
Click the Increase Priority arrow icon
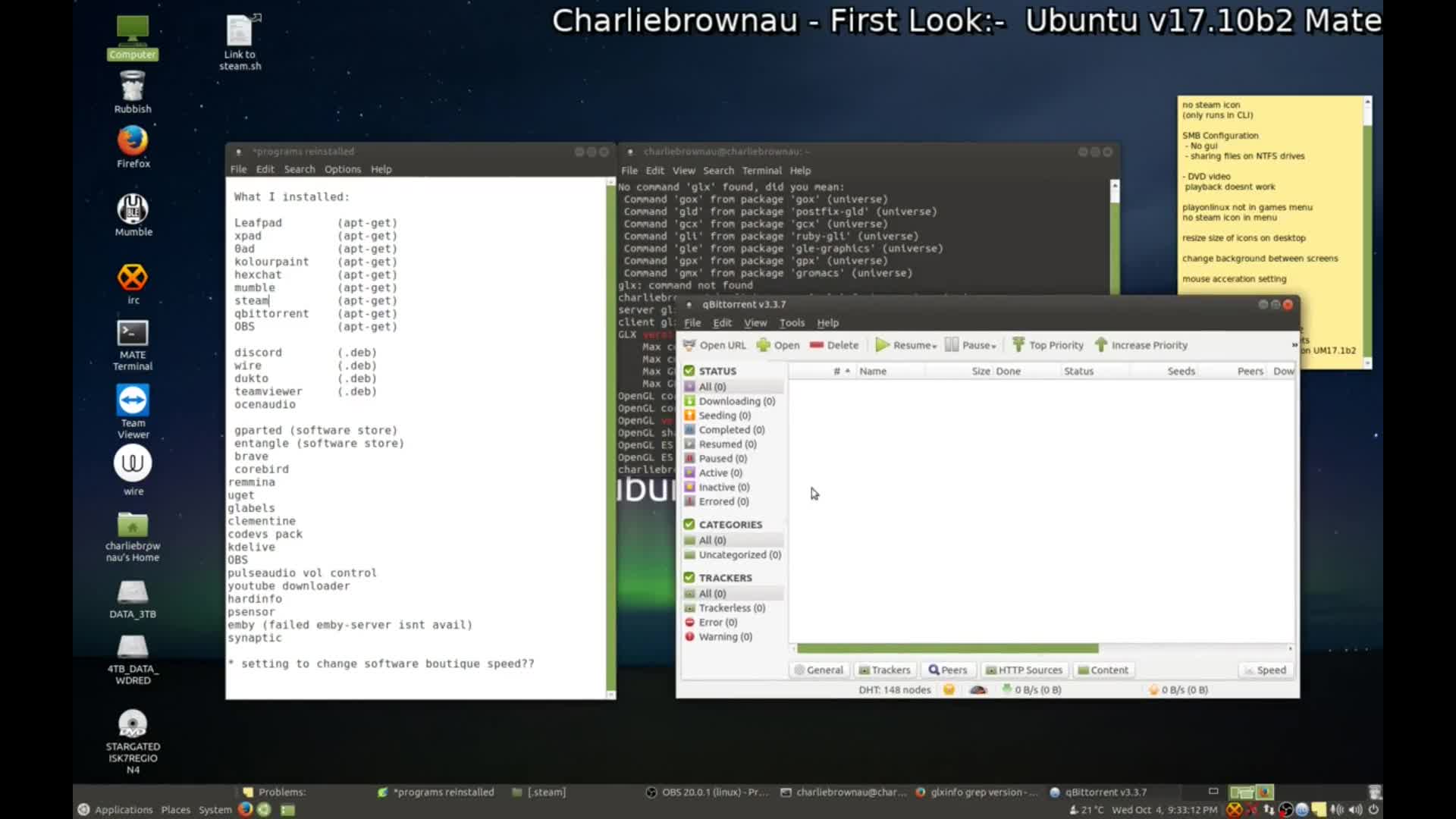click(x=1101, y=345)
